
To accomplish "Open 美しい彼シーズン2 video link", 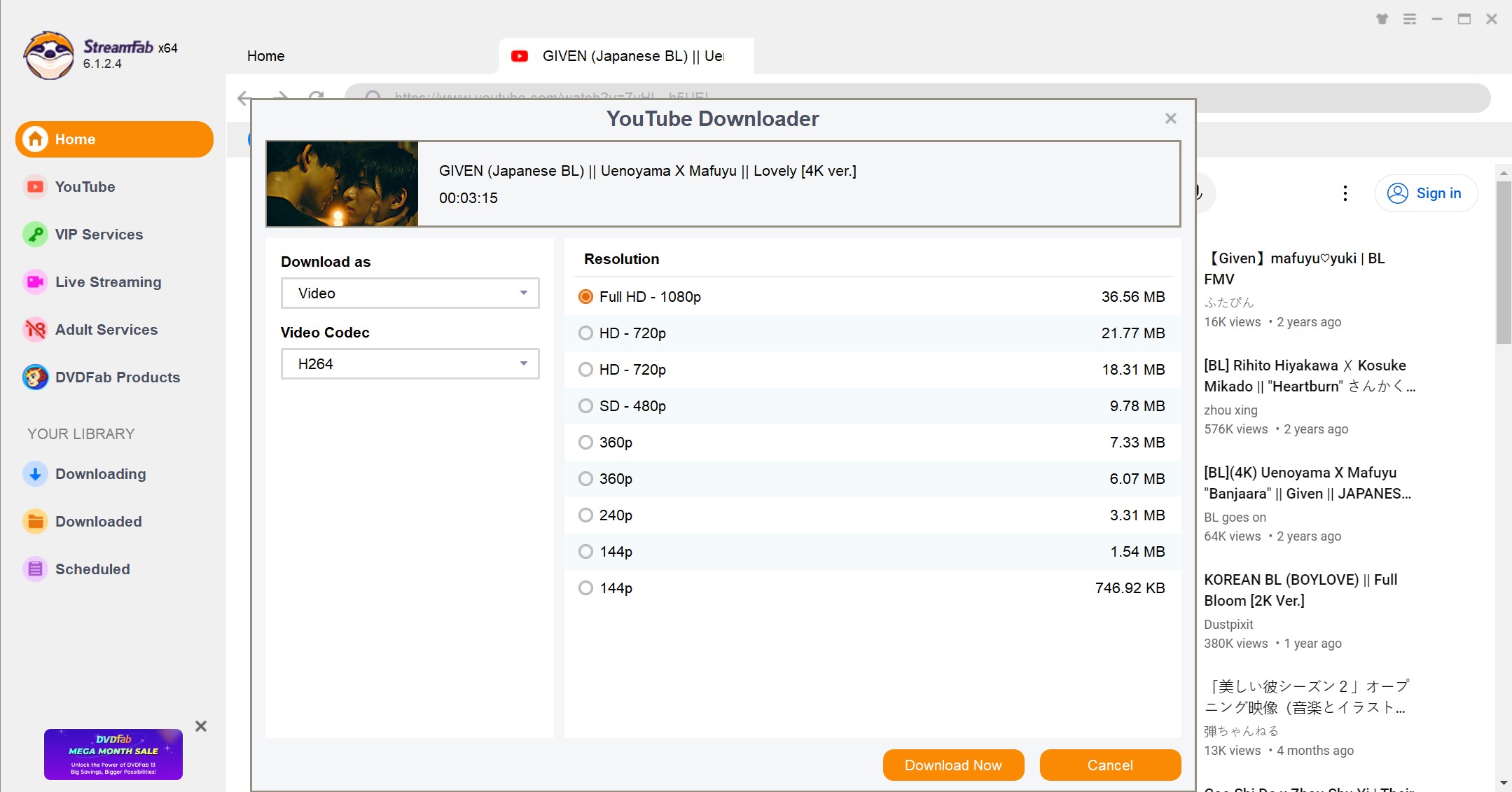I will [1306, 697].
